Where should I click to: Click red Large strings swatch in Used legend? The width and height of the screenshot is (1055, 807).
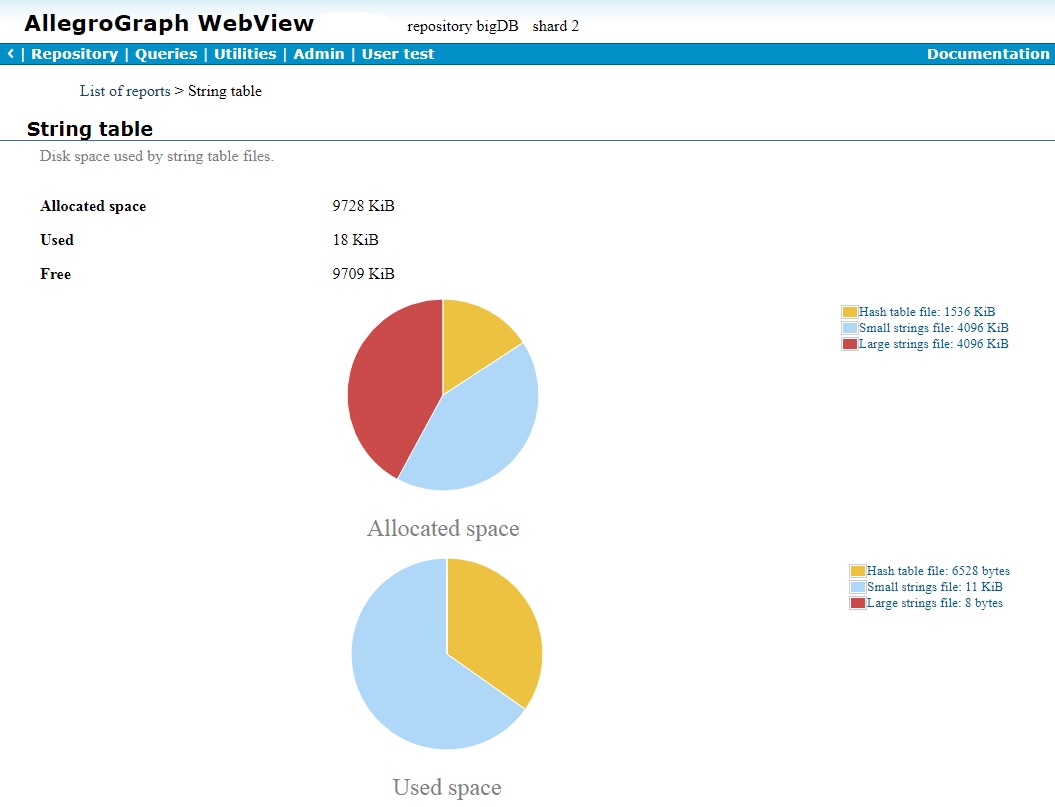point(857,603)
